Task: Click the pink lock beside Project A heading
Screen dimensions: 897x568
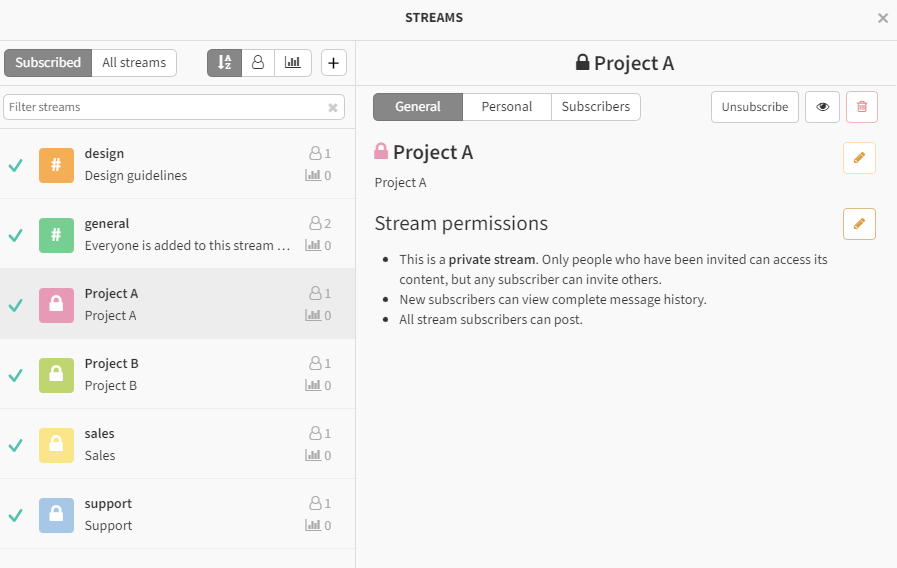Action: [381, 151]
